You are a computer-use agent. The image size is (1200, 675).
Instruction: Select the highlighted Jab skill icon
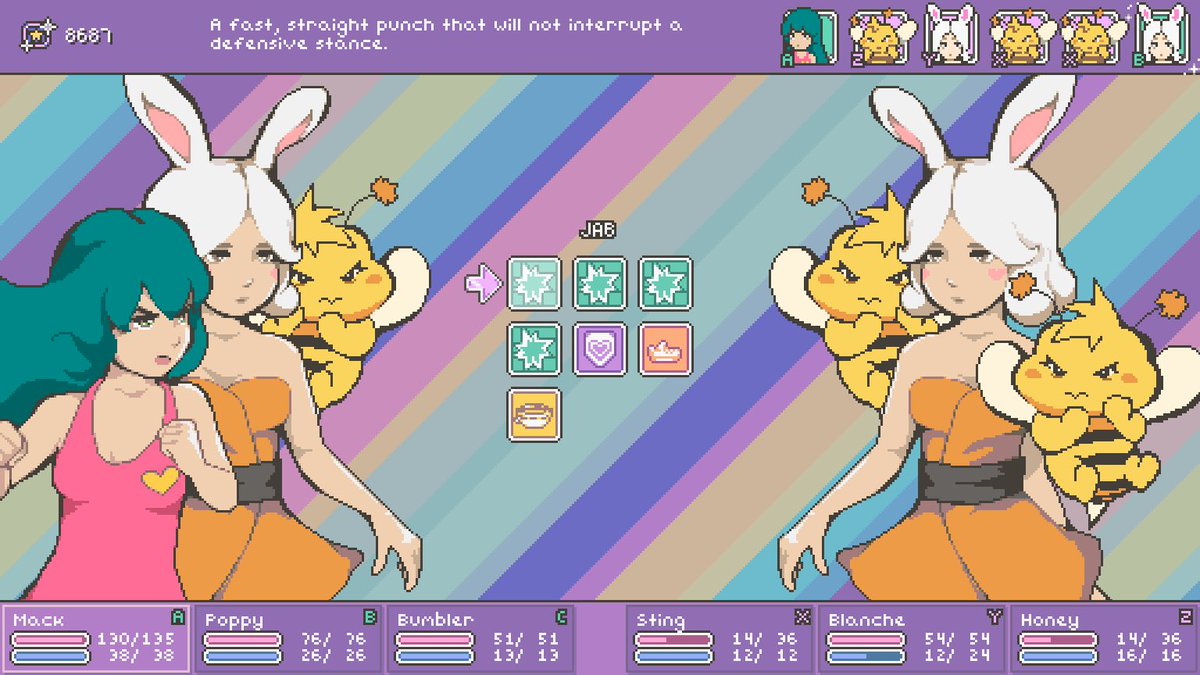coord(534,284)
